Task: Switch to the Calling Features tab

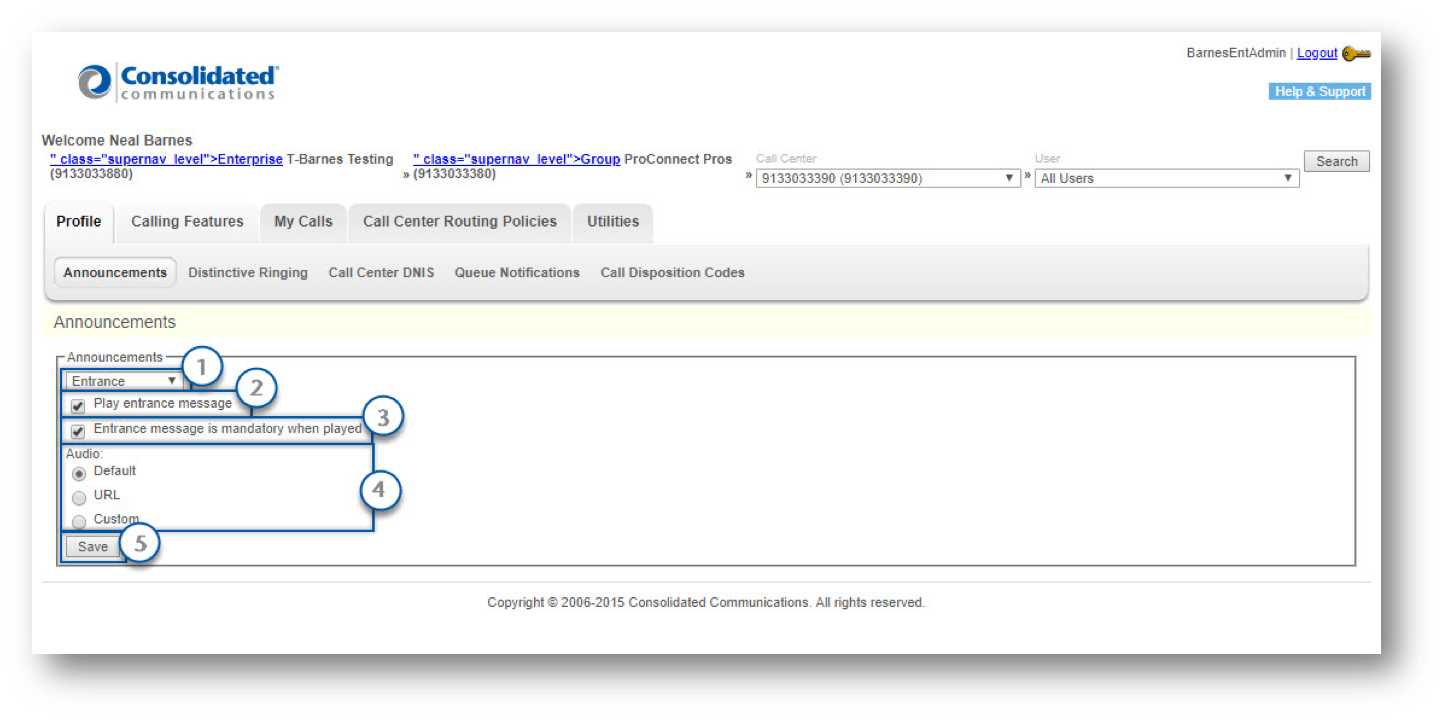Action: [187, 222]
